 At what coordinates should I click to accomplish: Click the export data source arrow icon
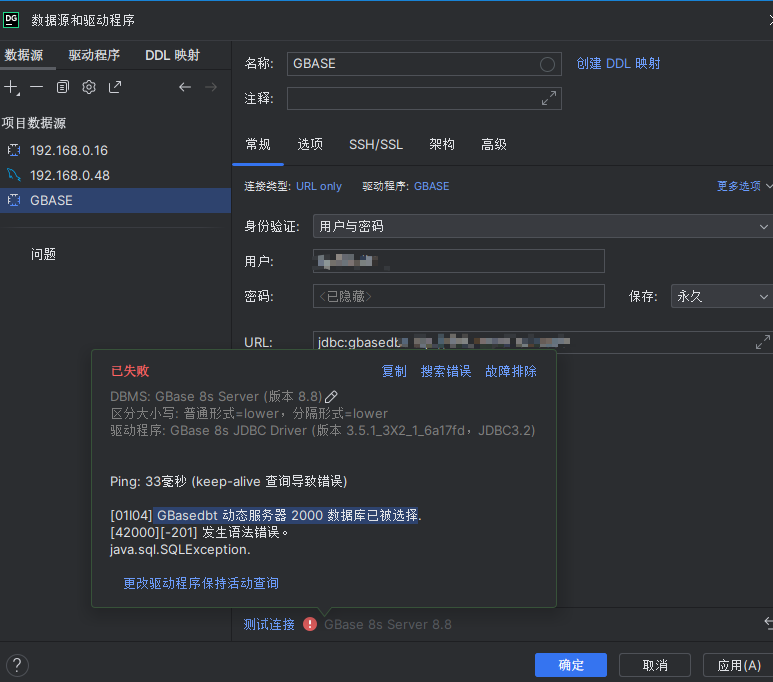coord(115,87)
